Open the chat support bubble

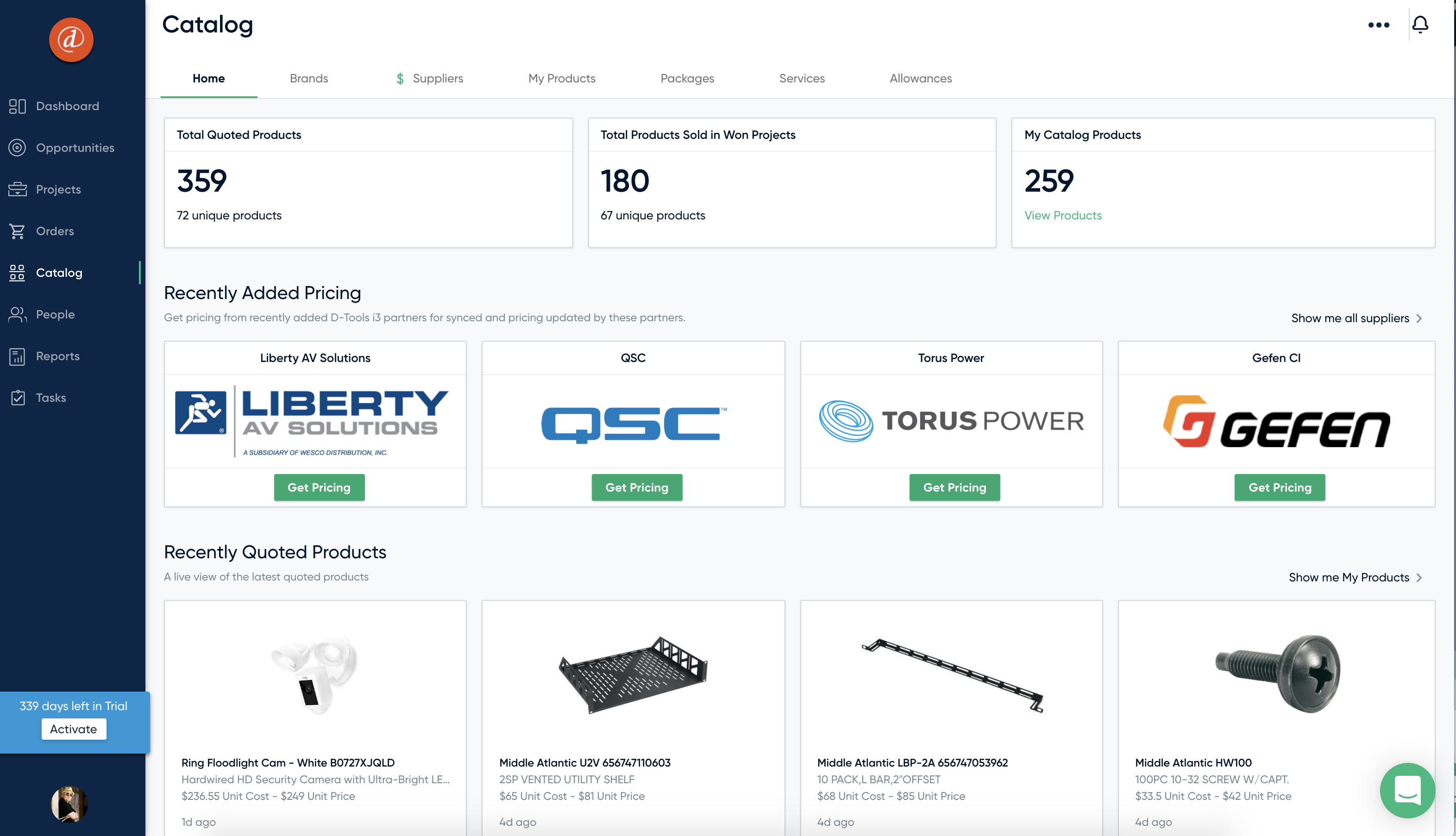(1407, 790)
